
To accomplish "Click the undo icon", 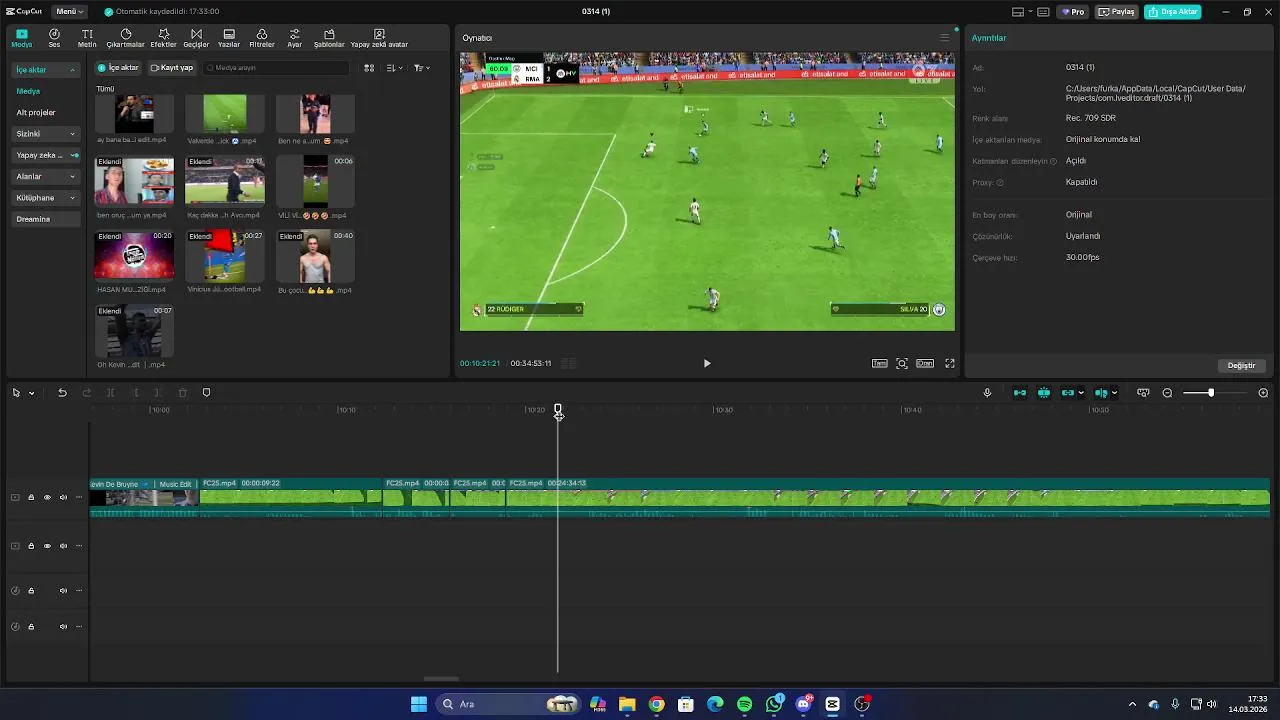I will pyautogui.click(x=62, y=393).
